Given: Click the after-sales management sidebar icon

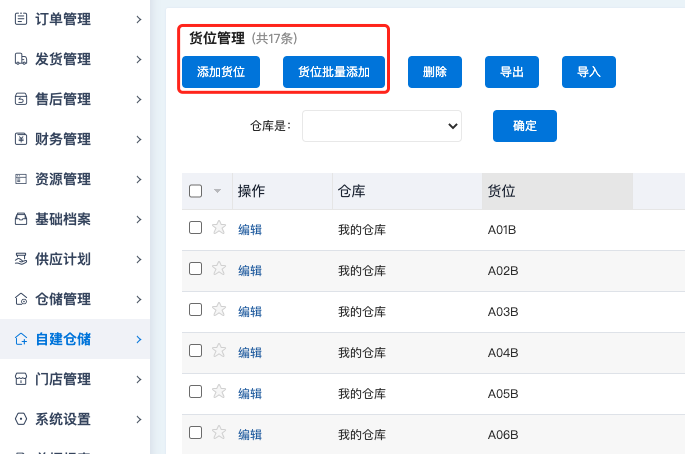Looking at the screenshot, I should tap(21, 99).
